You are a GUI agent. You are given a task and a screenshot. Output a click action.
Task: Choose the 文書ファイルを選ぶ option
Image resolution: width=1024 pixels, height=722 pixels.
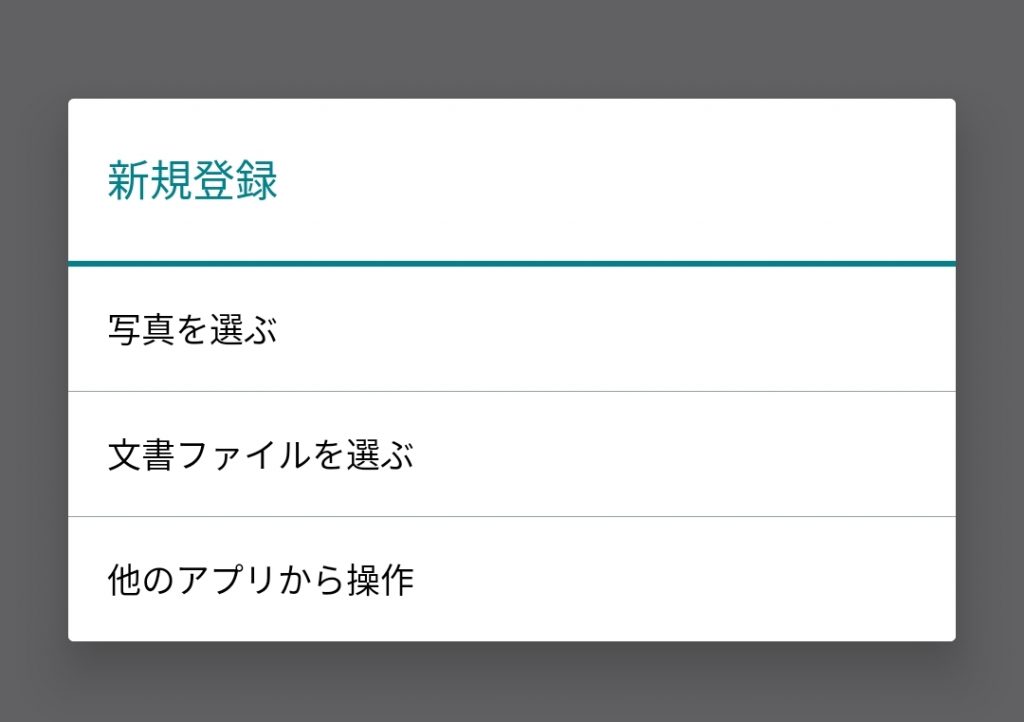(x=260, y=455)
